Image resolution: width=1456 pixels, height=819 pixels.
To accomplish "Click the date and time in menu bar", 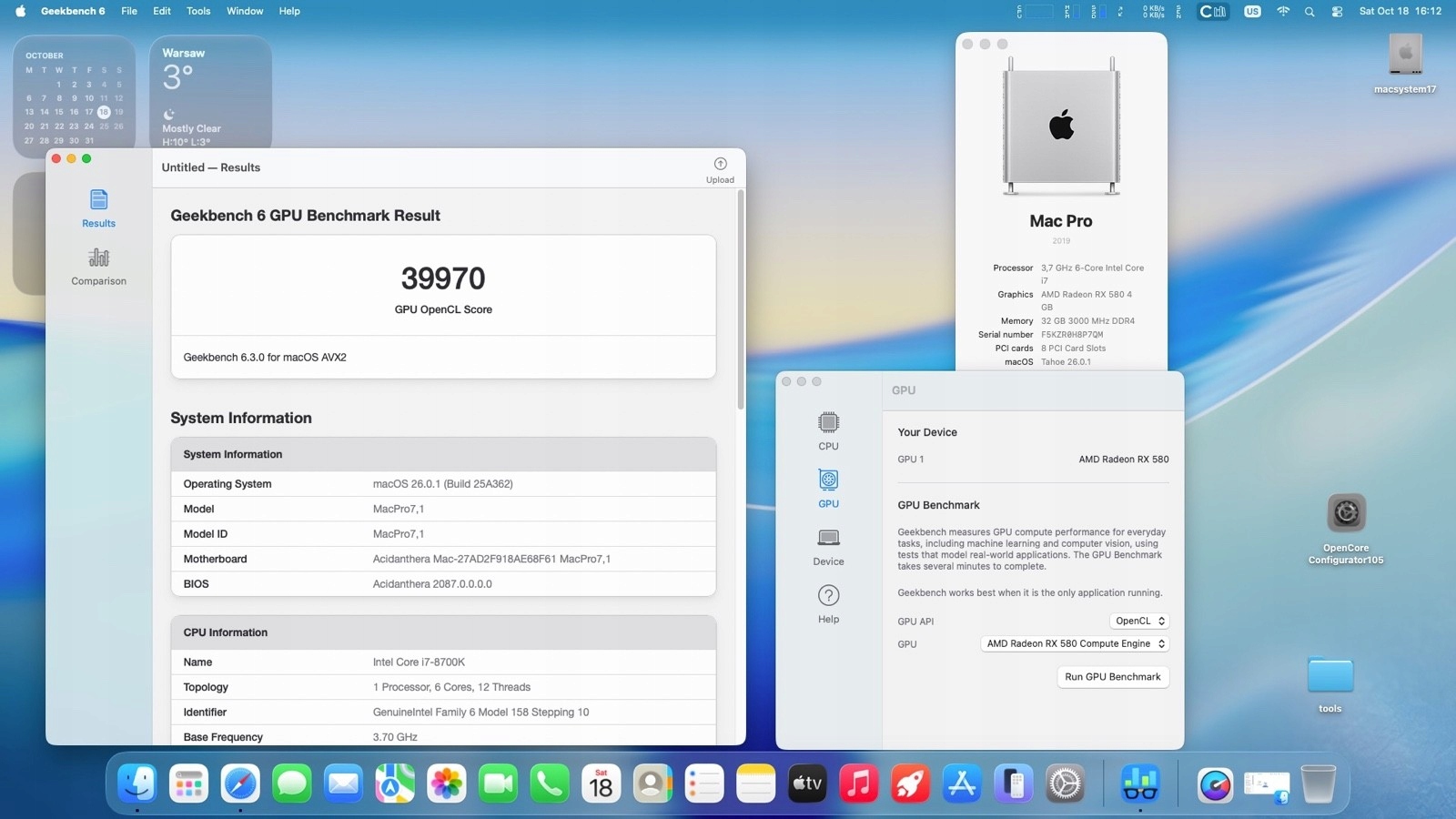I will [x=1400, y=11].
